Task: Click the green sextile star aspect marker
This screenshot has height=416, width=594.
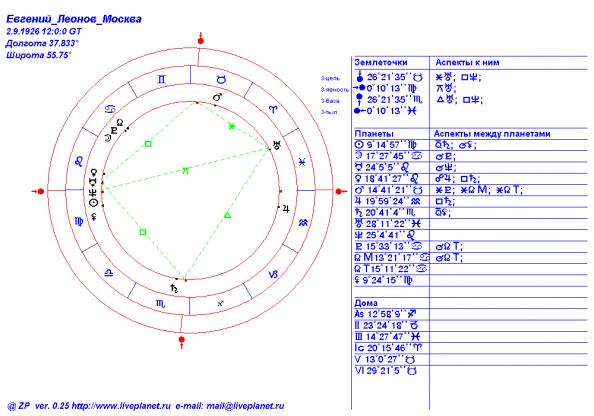Action: [232, 127]
